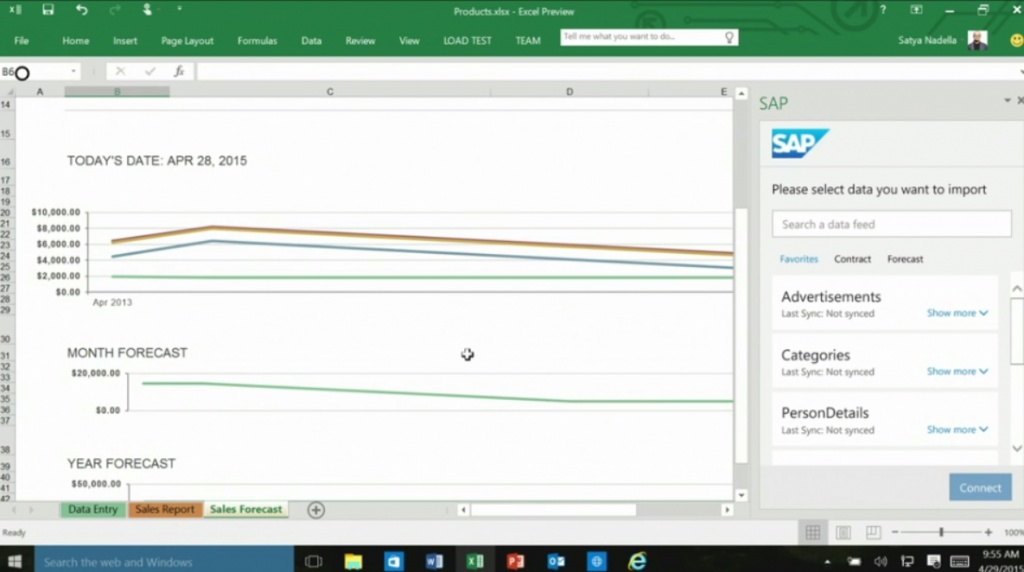
Task: Click the Connect button in the SAP pane
Action: 979,488
